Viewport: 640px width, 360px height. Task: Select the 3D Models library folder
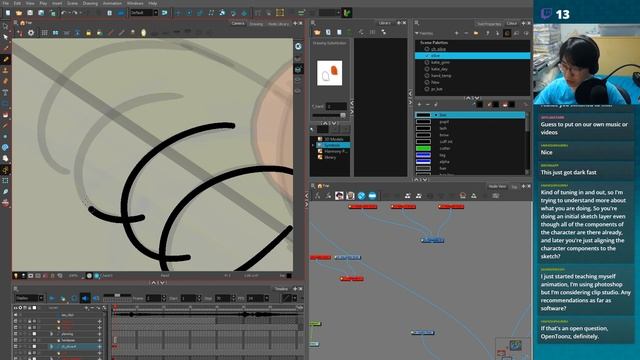[x=333, y=139]
